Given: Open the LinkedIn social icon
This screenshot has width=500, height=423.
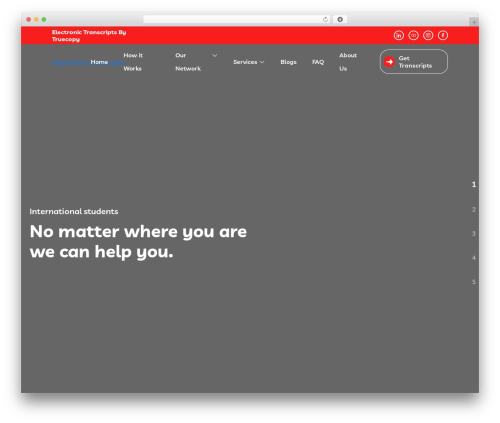Looking at the screenshot, I should 399,35.
